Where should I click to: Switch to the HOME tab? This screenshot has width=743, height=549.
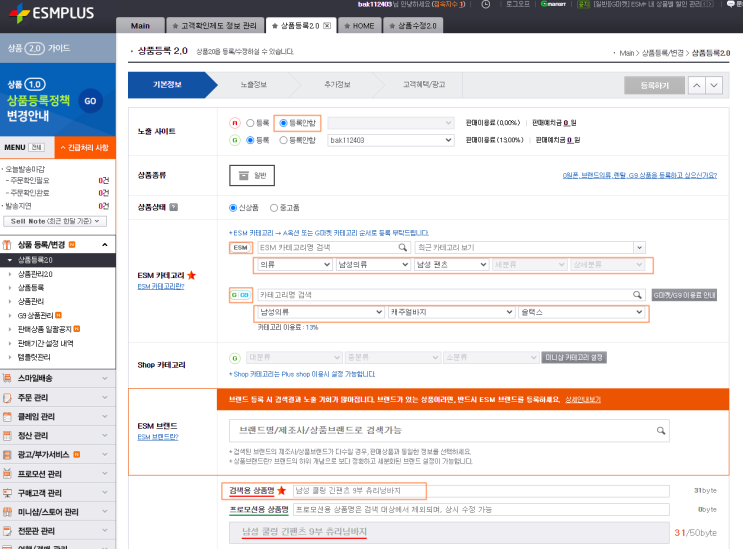(x=359, y=26)
